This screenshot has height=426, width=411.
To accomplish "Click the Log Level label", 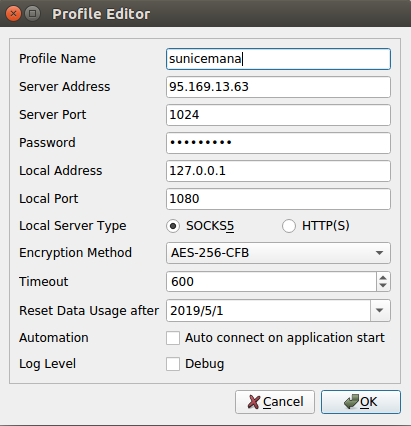I will coord(48,364).
